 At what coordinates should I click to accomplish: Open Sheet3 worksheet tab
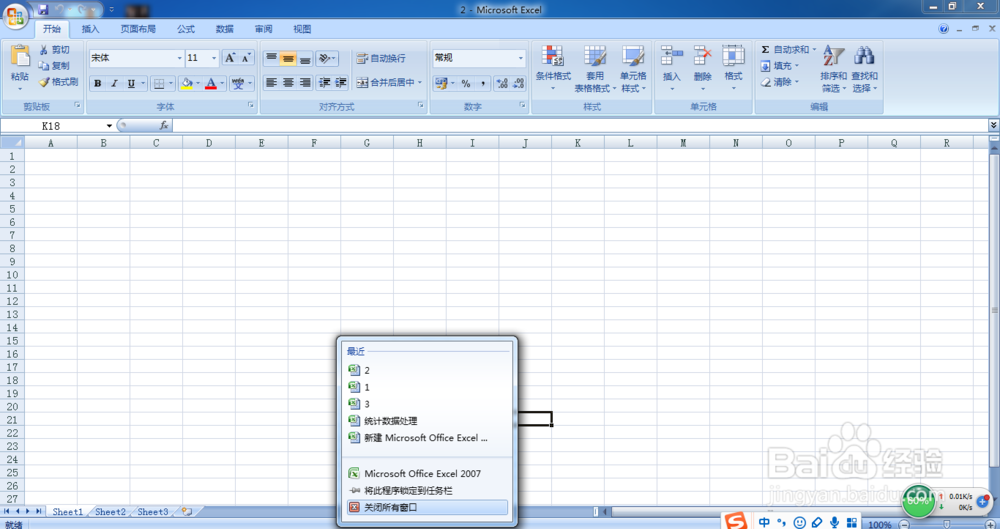(x=153, y=512)
